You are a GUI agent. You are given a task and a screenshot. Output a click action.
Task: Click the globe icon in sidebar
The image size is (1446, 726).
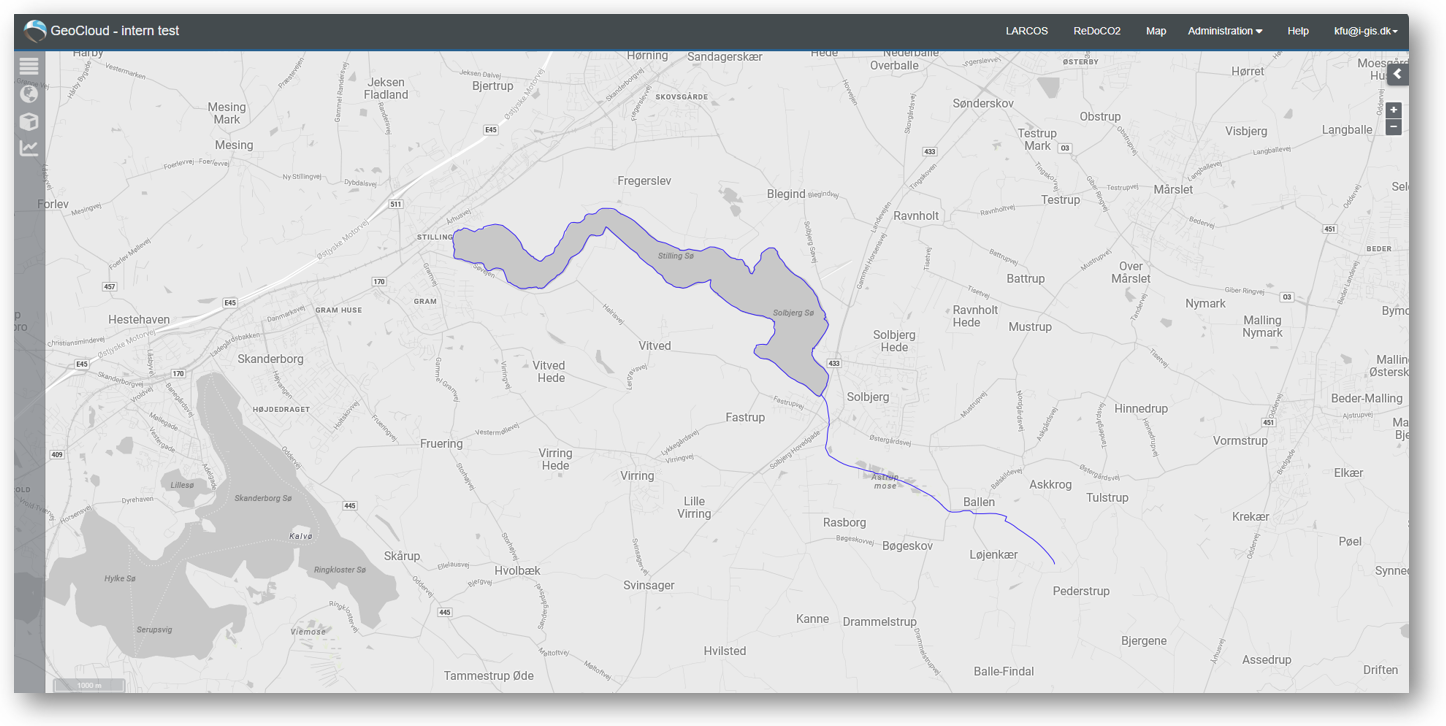click(x=29, y=94)
